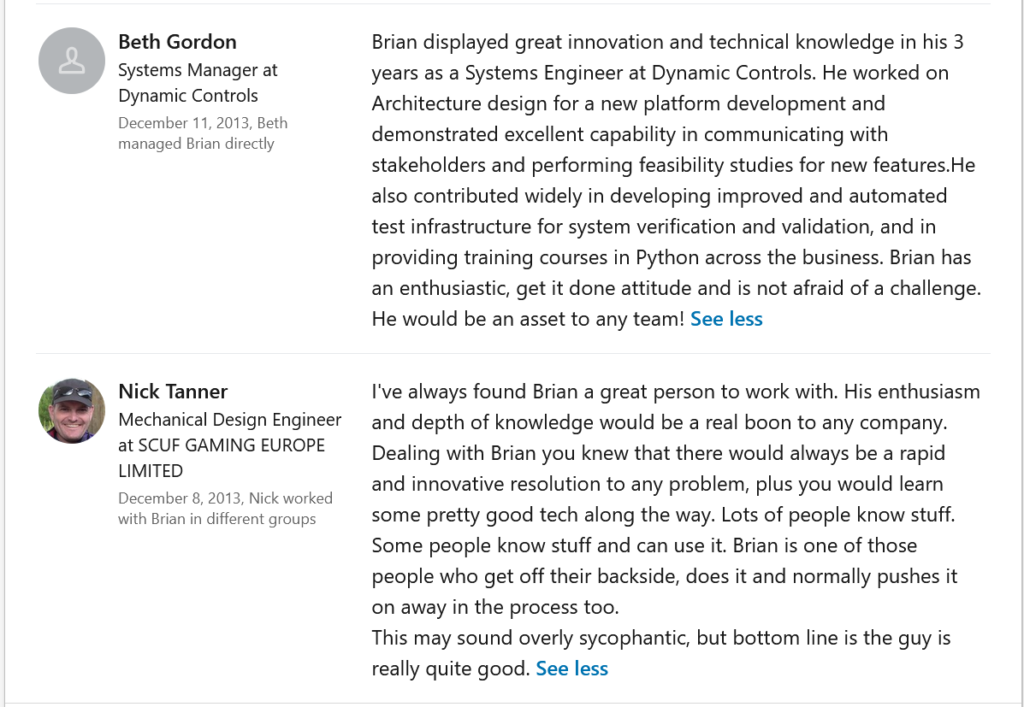Screen dimensions: 1024x707
Task: Select "Mechanical Design Engineer" headline under Nick Tanner
Action: click(230, 420)
